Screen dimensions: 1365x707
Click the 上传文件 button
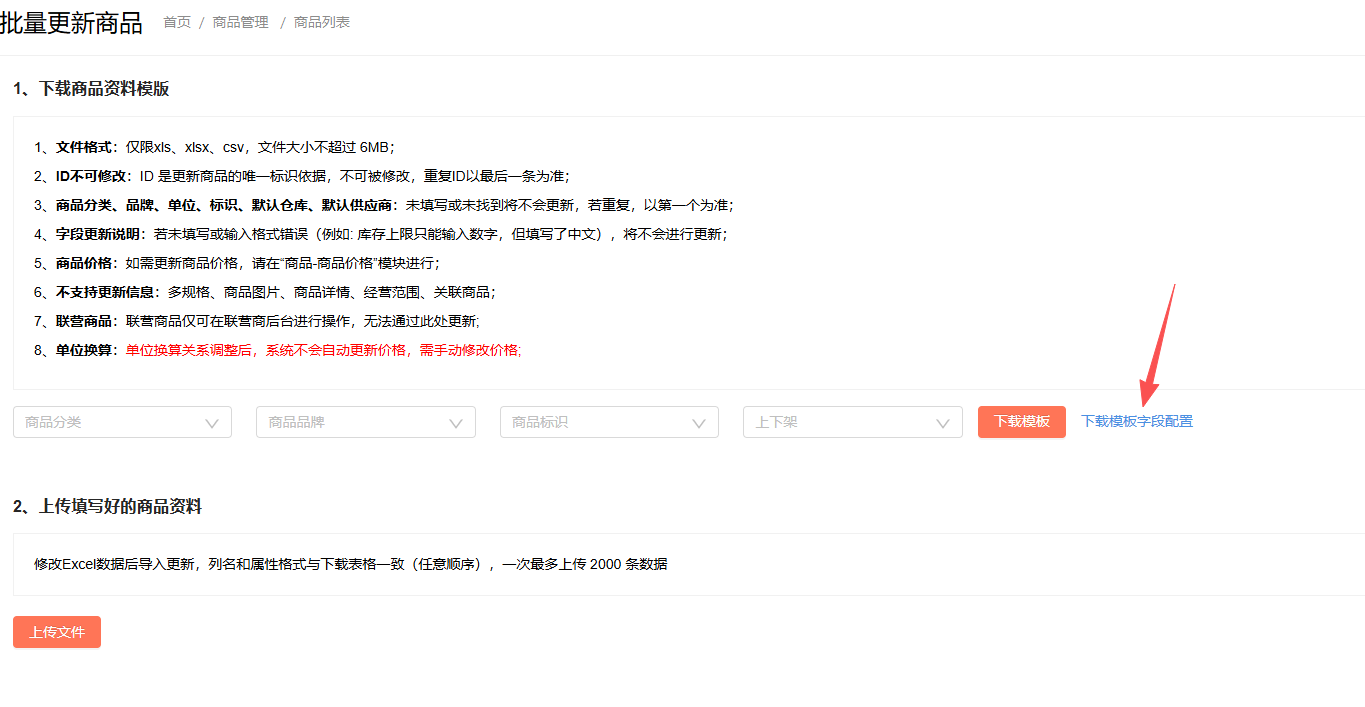57,632
